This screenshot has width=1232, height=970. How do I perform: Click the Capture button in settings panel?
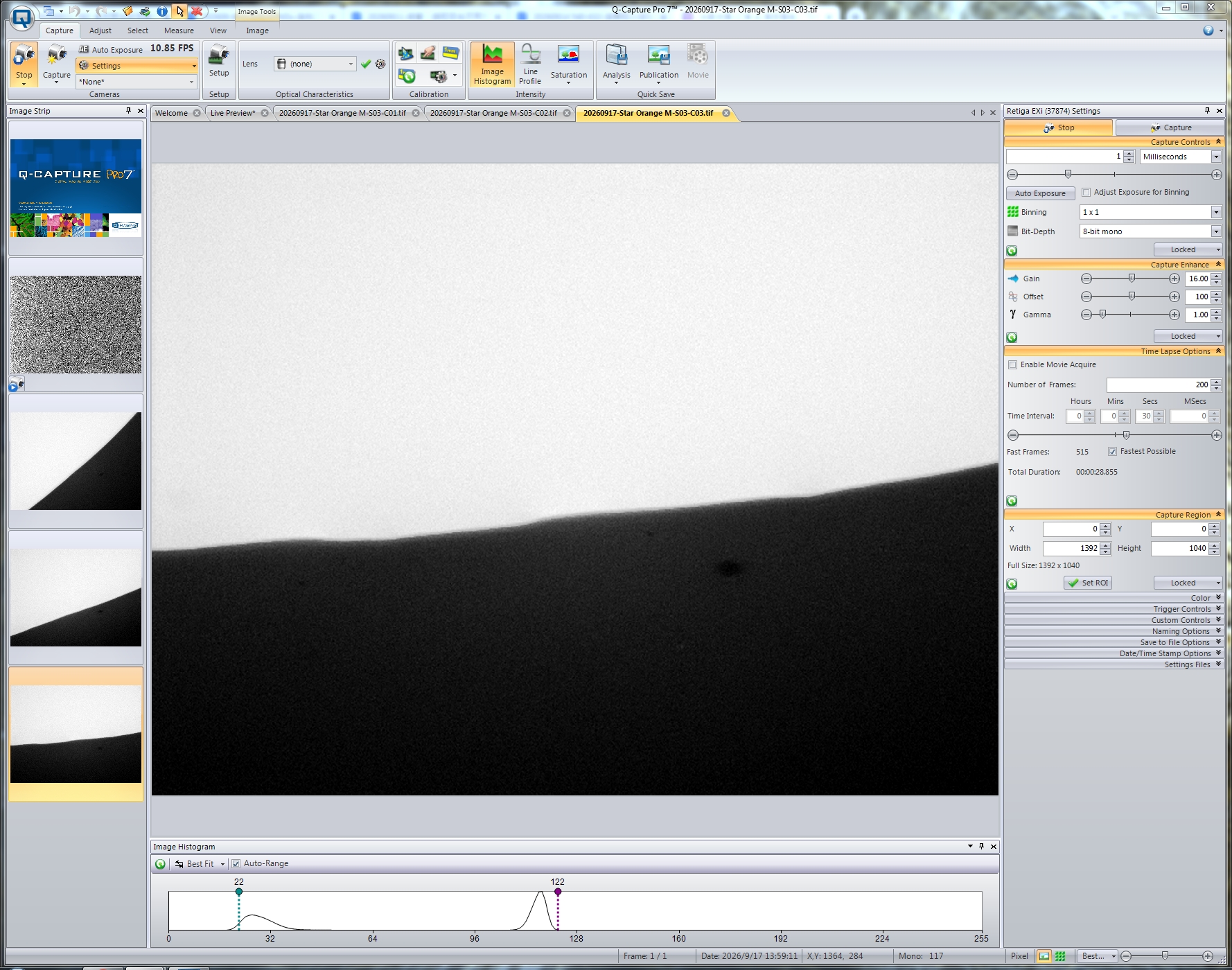1170,127
